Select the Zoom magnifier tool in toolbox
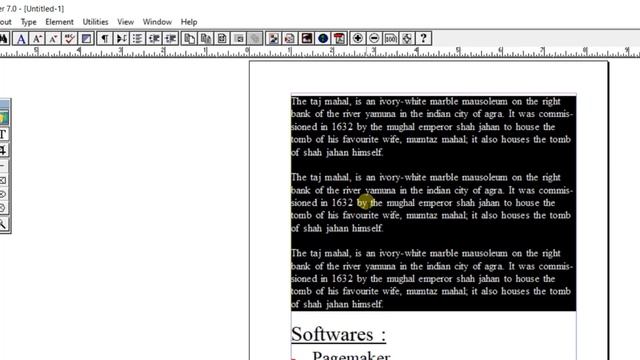Viewport: 640px width, 360px height. pyautogui.click(x=4, y=224)
